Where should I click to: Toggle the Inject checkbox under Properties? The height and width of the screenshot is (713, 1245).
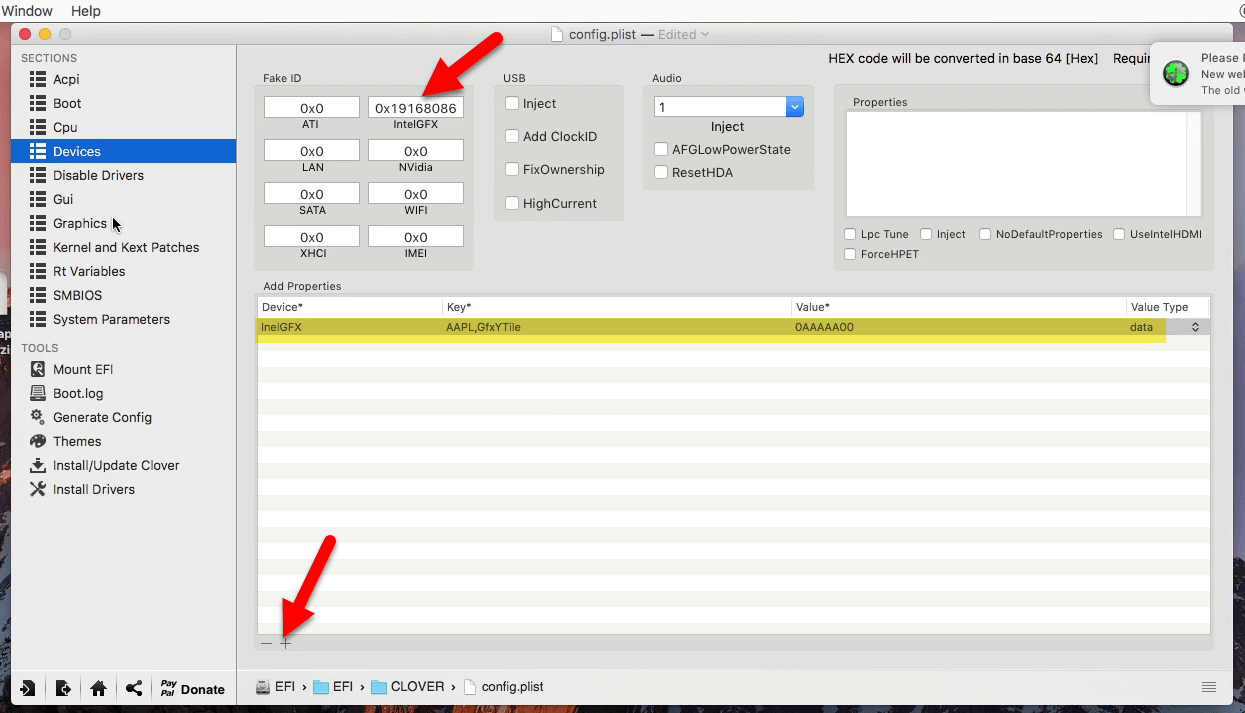[926, 234]
